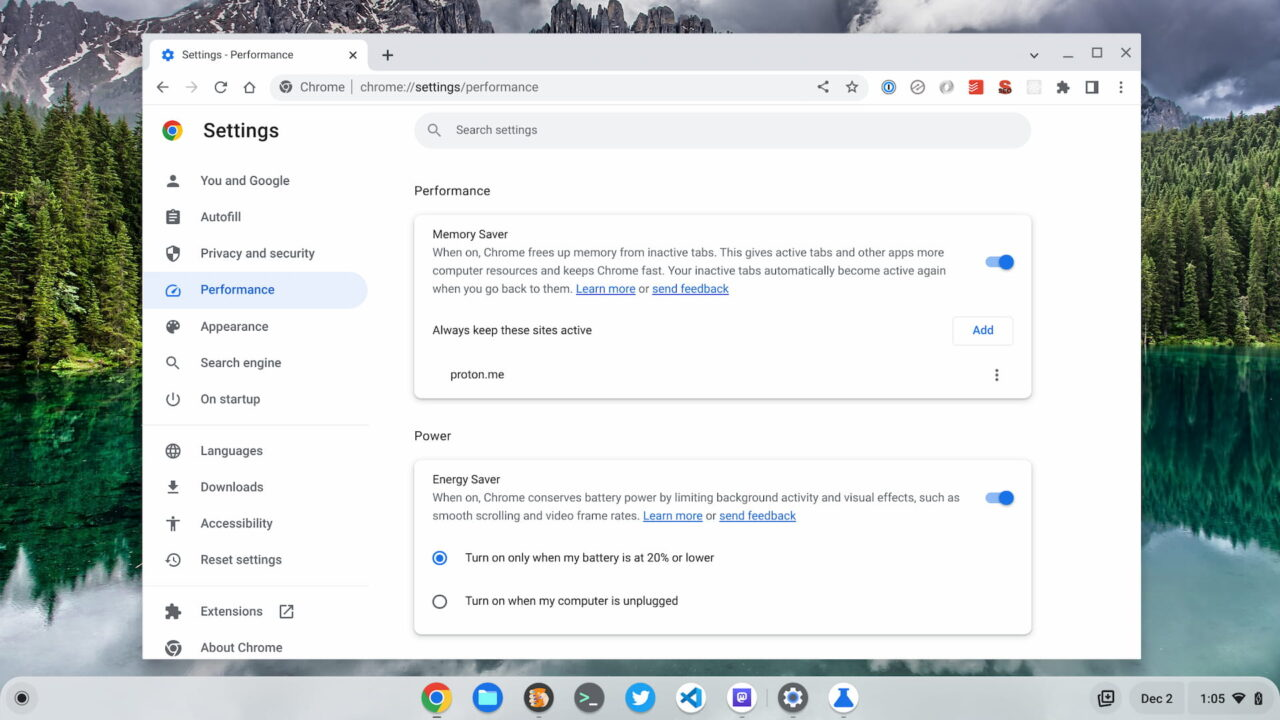Image resolution: width=1280 pixels, height=720 pixels.
Task: Open the tab search dropdown arrow
Action: point(1034,54)
